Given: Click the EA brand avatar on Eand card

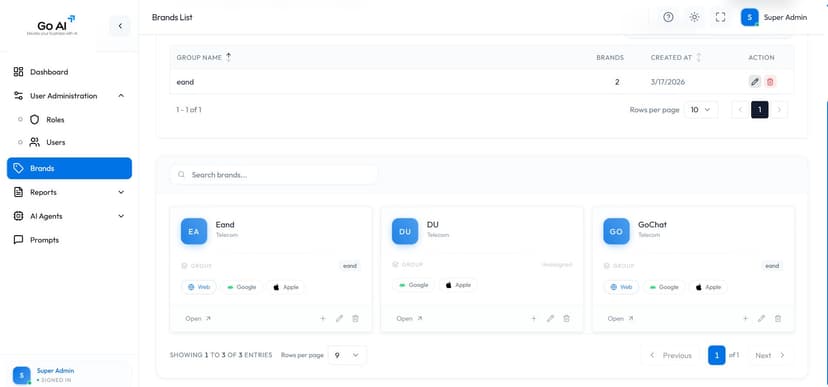Looking at the screenshot, I should [194, 231].
